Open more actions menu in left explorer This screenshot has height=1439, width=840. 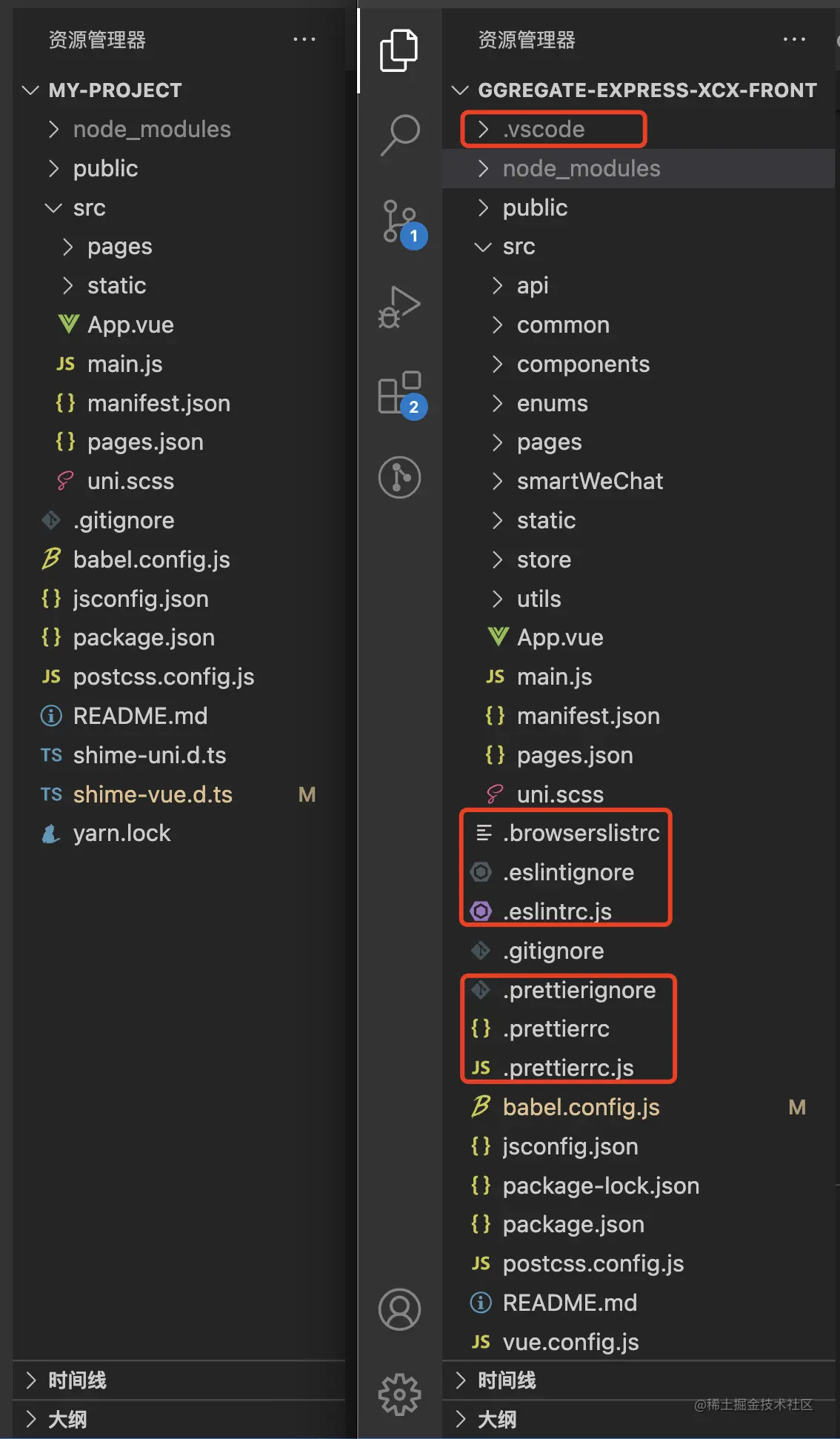coord(304,39)
